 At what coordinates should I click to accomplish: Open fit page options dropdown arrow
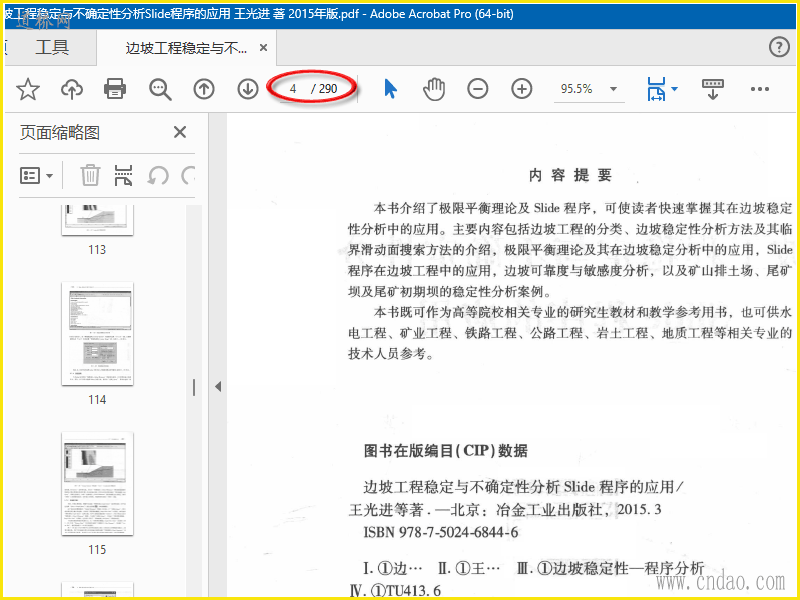[674, 89]
